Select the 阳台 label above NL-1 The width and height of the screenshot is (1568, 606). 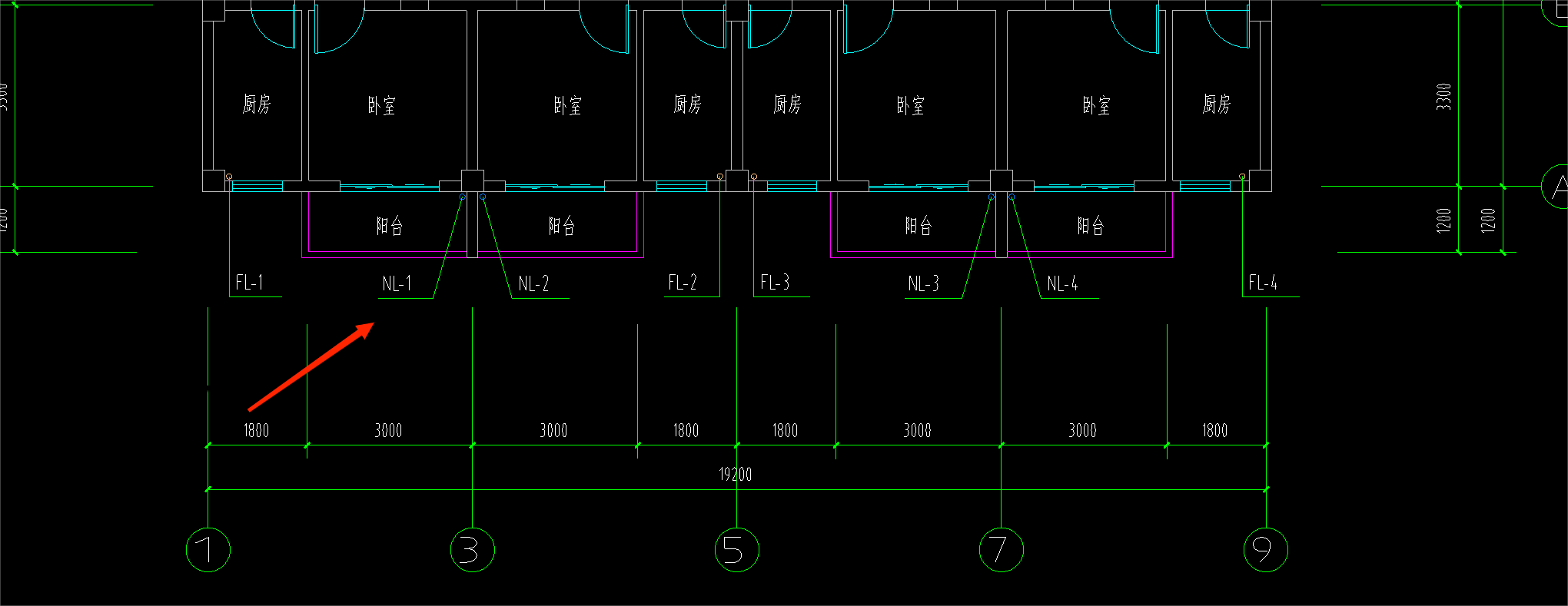click(390, 226)
